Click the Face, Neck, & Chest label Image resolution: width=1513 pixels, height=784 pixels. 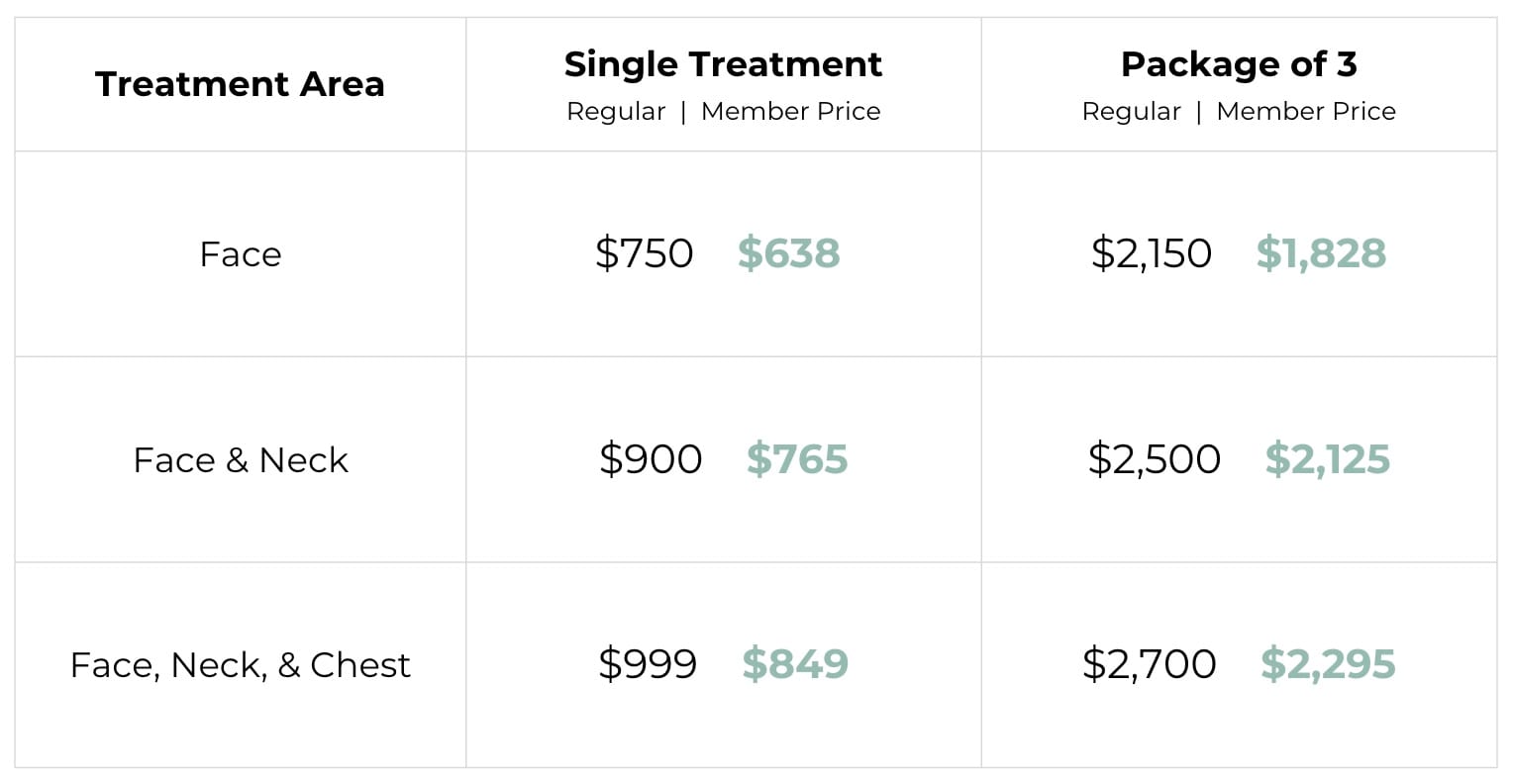point(240,665)
